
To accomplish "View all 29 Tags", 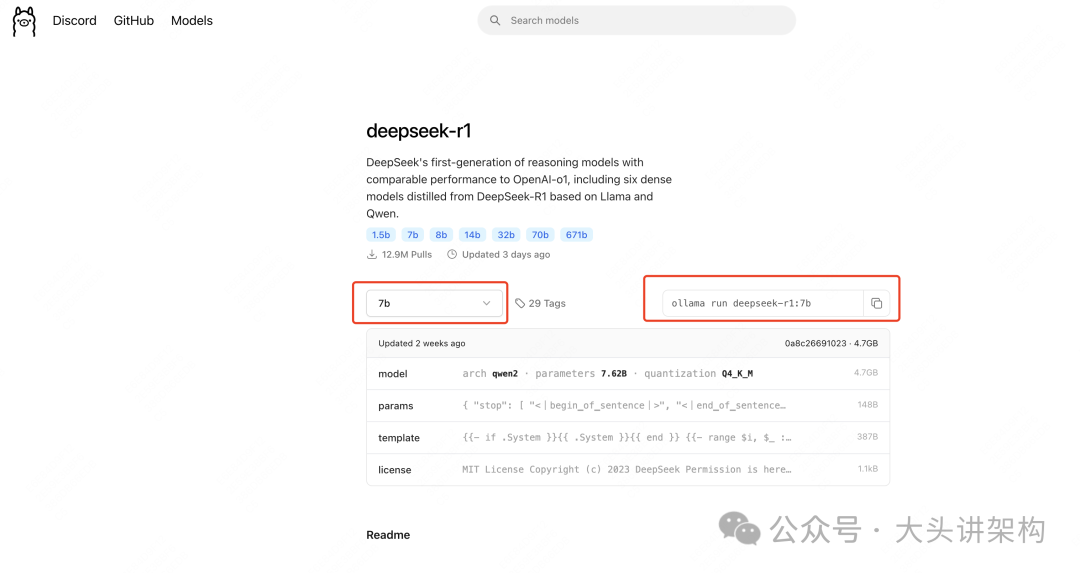I will click(547, 303).
